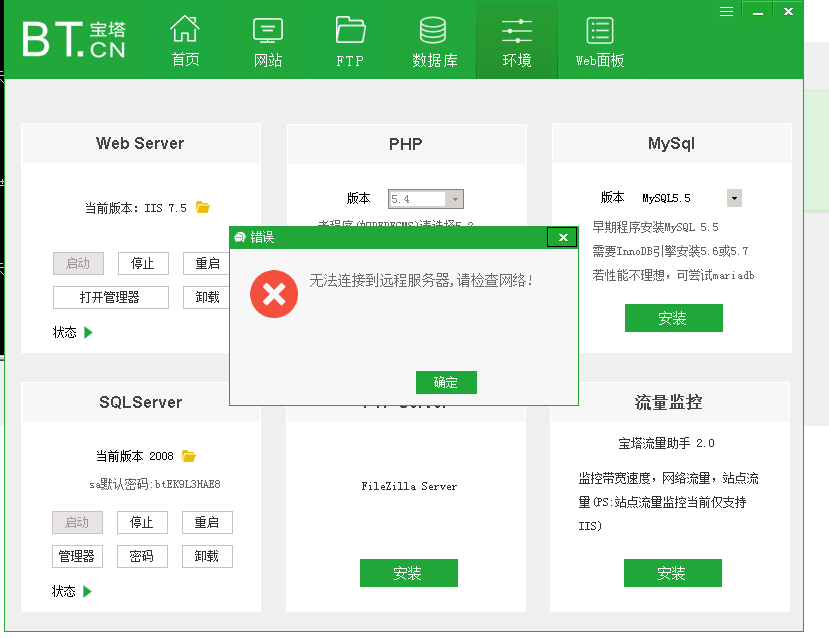Click the 错误 dialog title icon
The height and width of the screenshot is (638, 829).
coord(240,237)
